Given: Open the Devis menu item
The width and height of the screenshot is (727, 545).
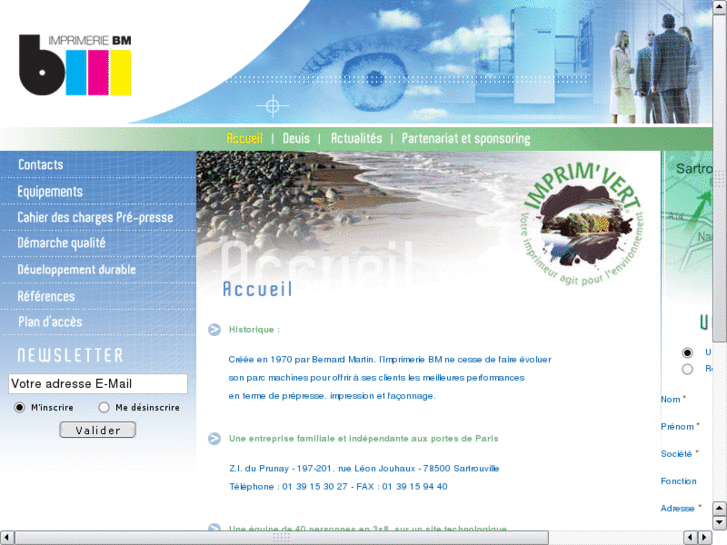Looking at the screenshot, I should (296, 138).
